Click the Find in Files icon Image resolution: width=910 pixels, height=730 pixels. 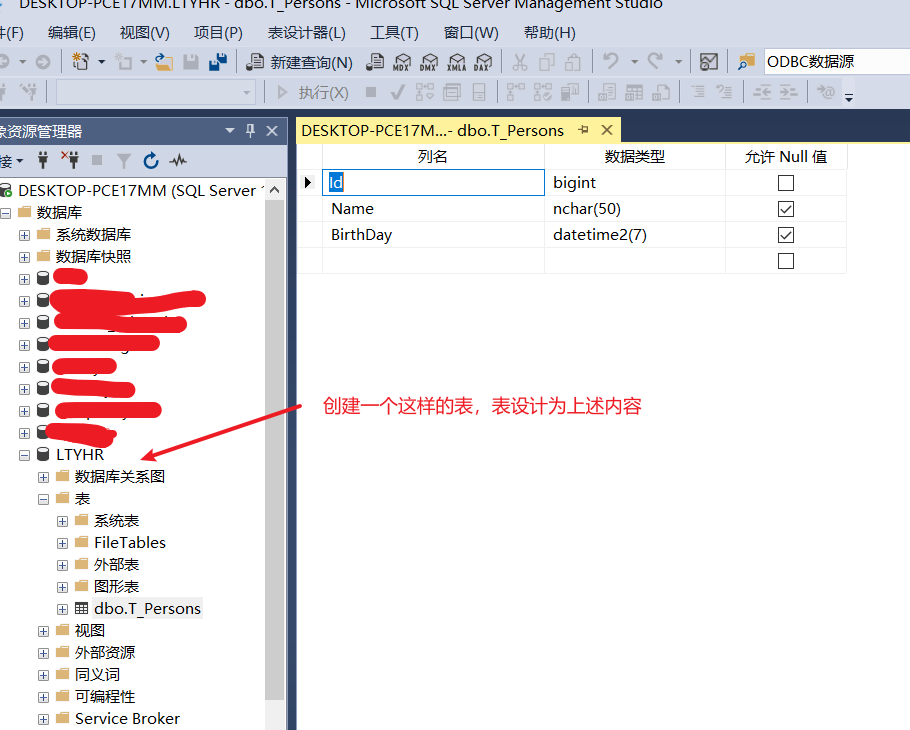point(746,62)
